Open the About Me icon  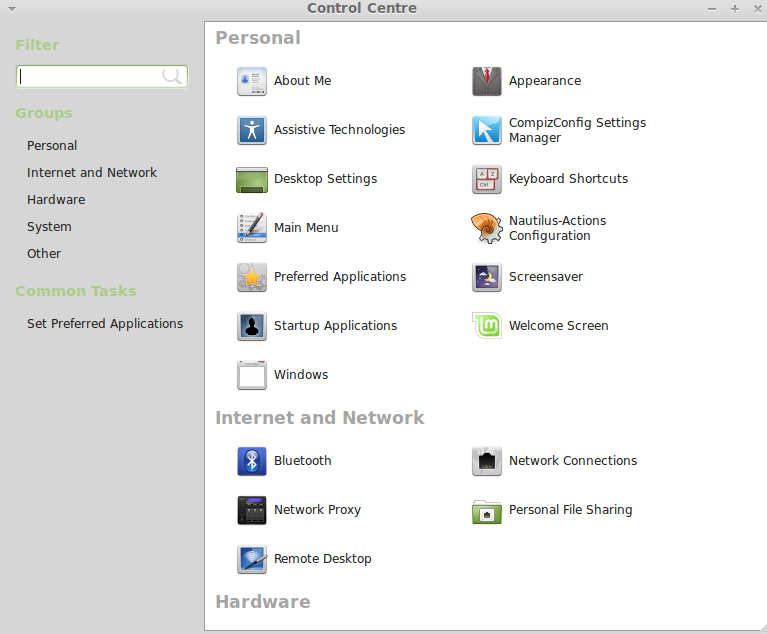click(252, 81)
